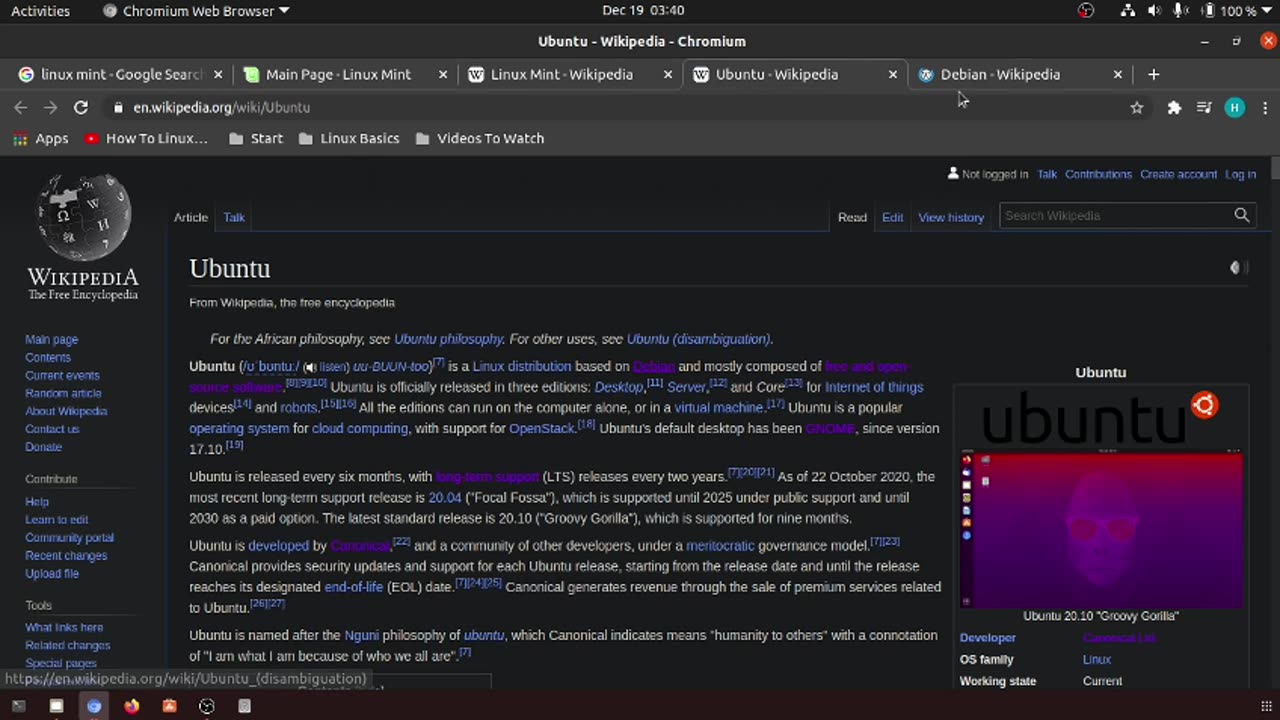The height and width of the screenshot is (720, 1280).
Task: Click the Ubuntu circle-of-friends logo in the infobox
Action: pos(1204,405)
